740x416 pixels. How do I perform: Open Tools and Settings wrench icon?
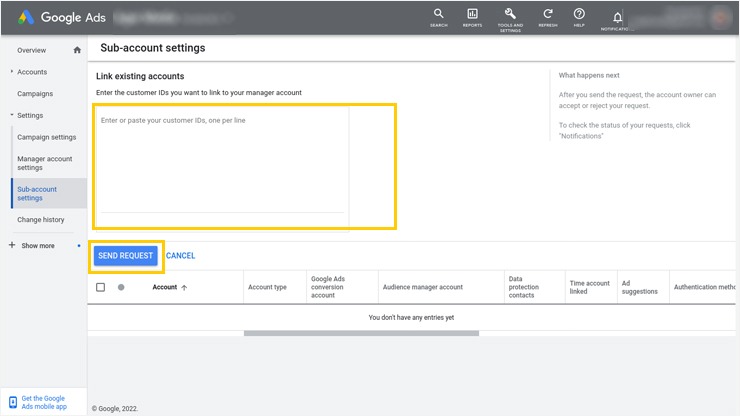[510, 15]
